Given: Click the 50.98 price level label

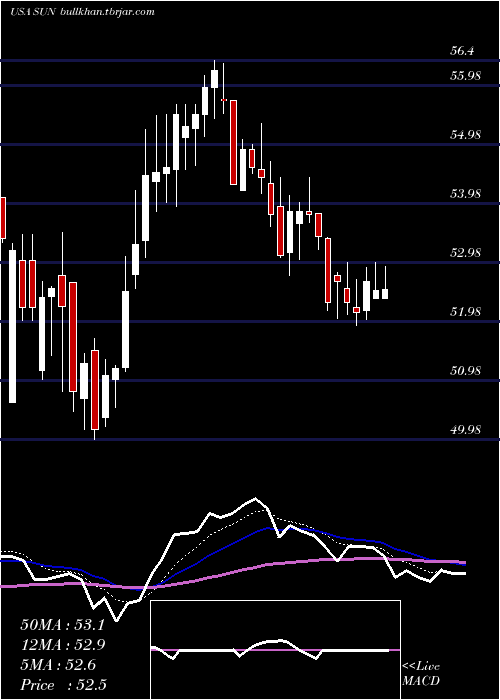Looking at the screenshot, I should tap(465, 370).
